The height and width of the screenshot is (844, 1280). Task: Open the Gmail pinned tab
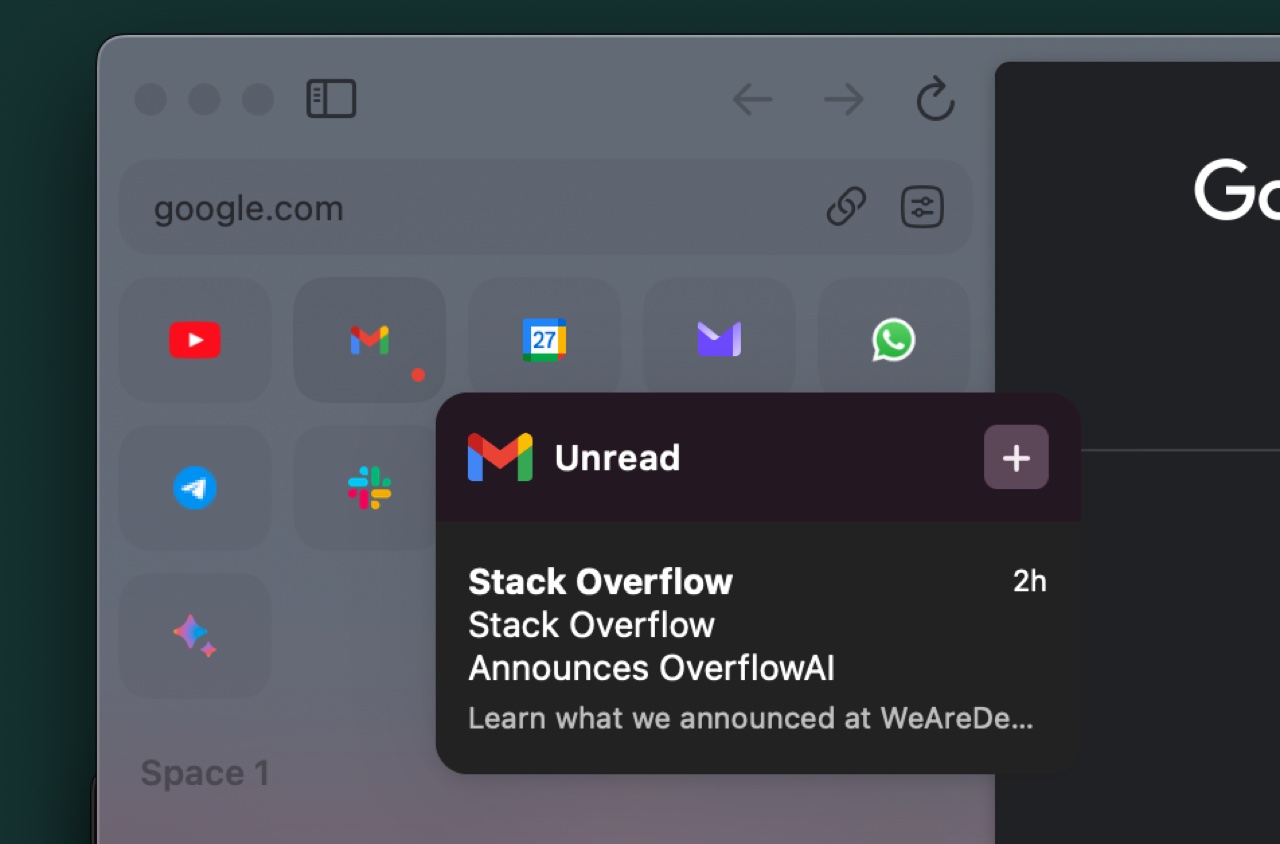(x=369, y=340)
